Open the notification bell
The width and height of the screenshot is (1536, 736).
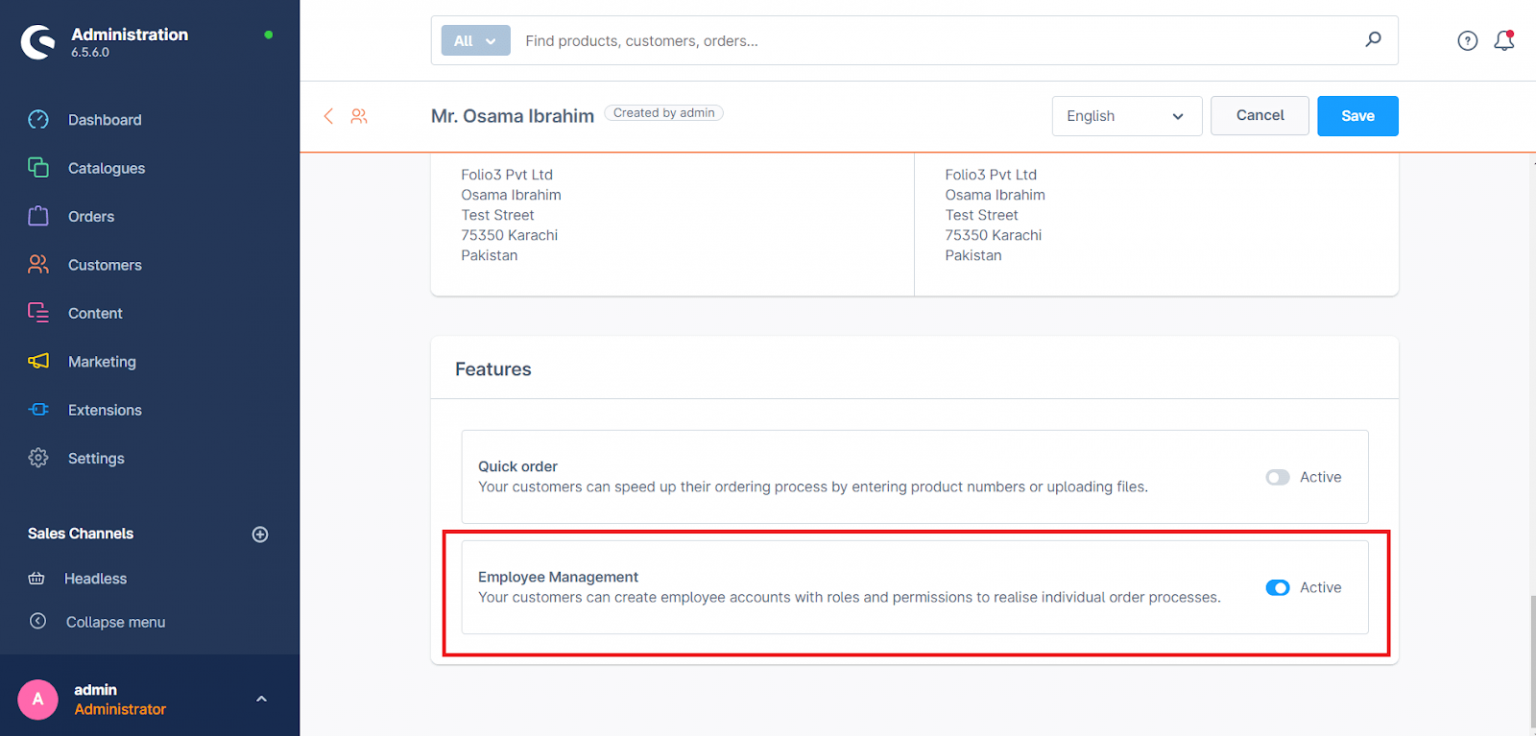tap(1503, 40)
